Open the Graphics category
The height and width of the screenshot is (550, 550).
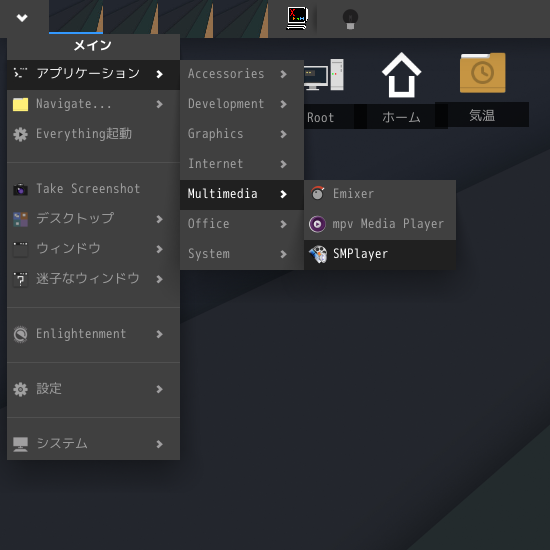click(x=242, y=134)
